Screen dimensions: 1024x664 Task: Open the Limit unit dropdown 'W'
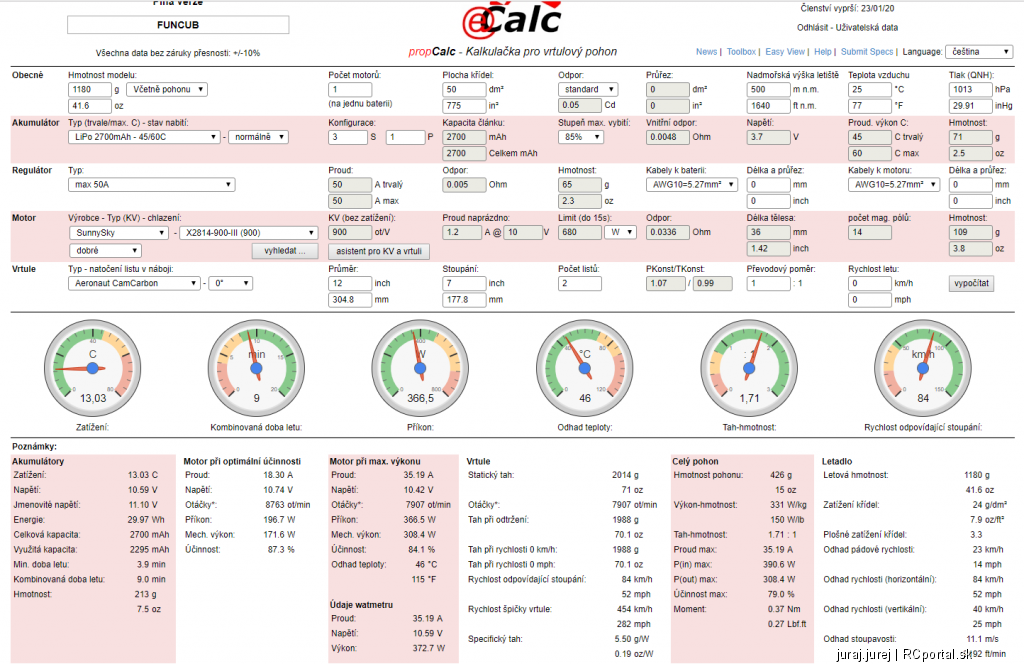coord(620,232)
